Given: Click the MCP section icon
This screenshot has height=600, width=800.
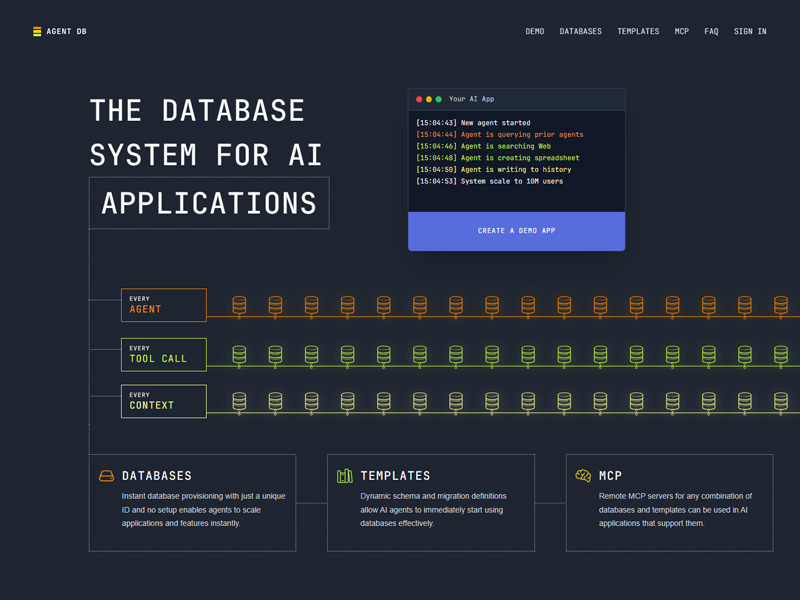Looking at the screenshot, I should pos(583,476).
